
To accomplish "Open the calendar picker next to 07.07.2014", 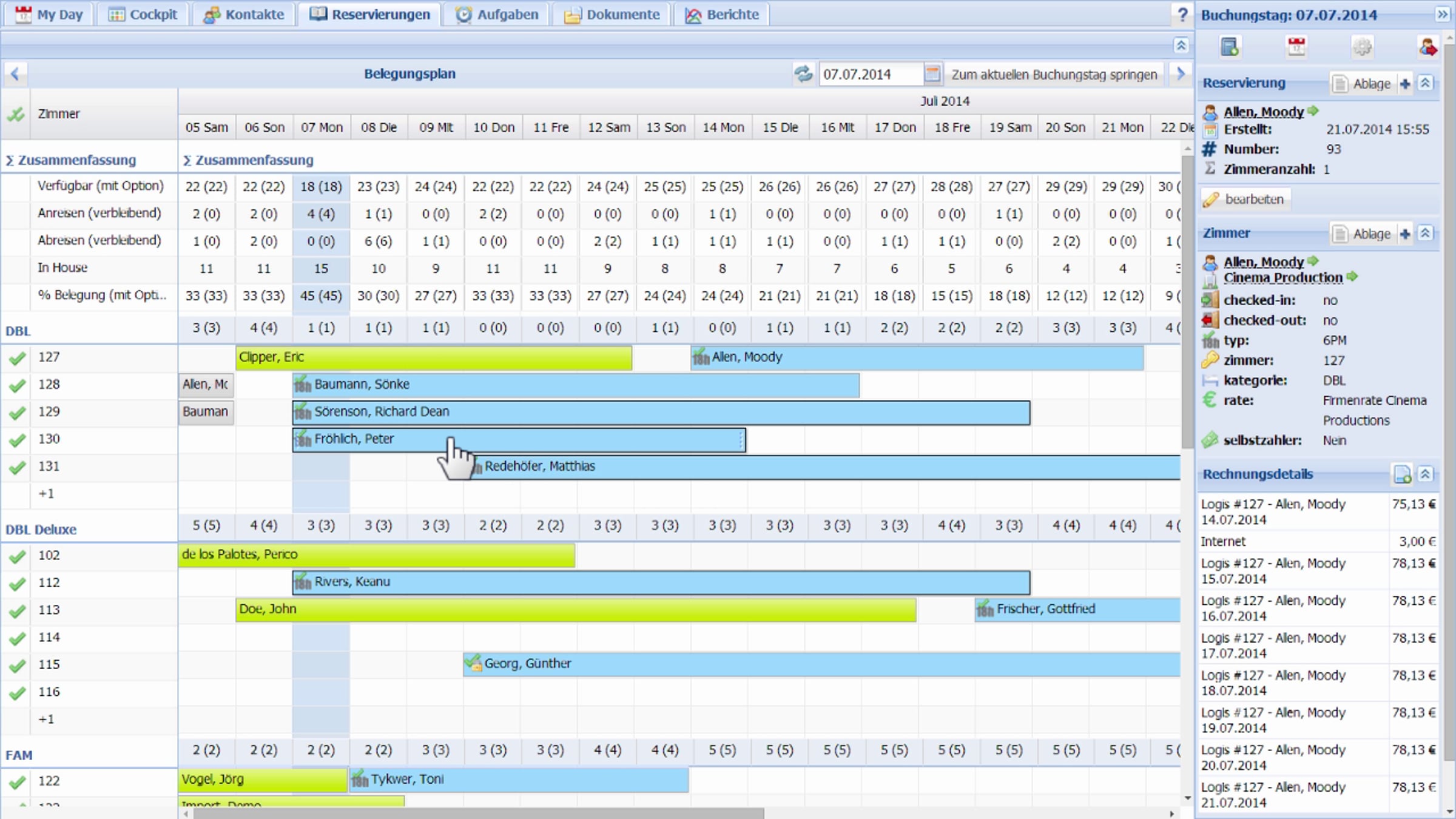I will [x=932, y=74].
